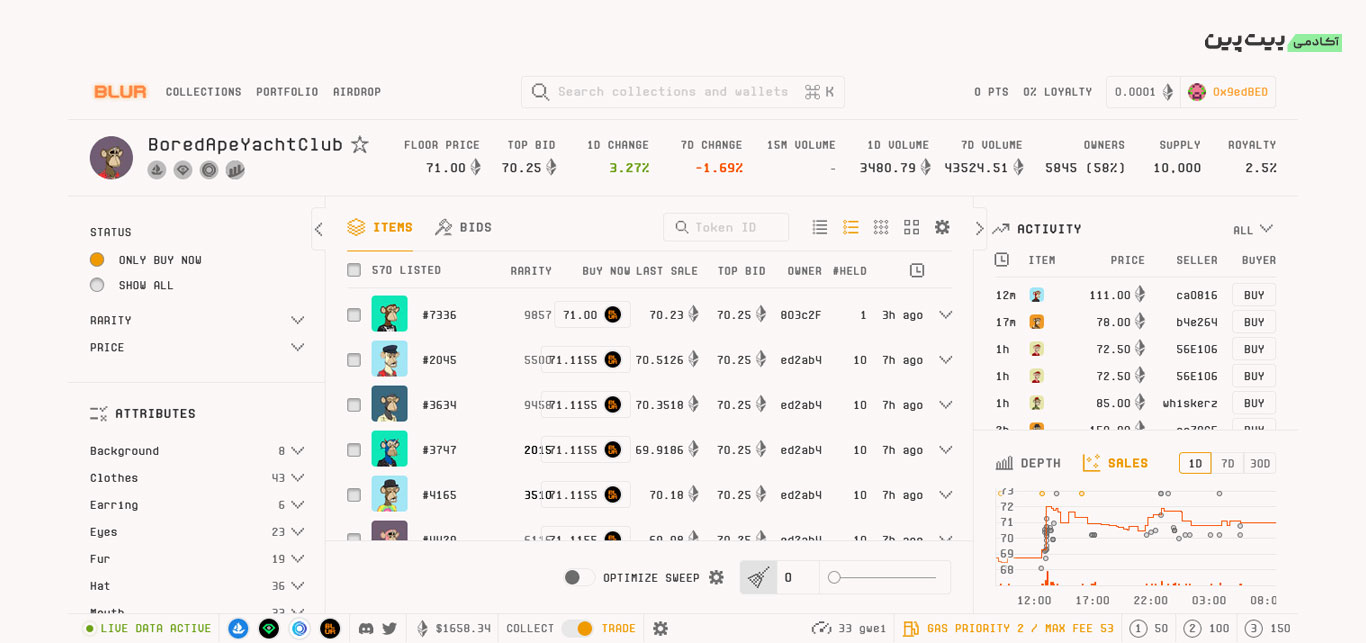Click the gas gauge 33 gwei indicator

[x=849, y=629]
